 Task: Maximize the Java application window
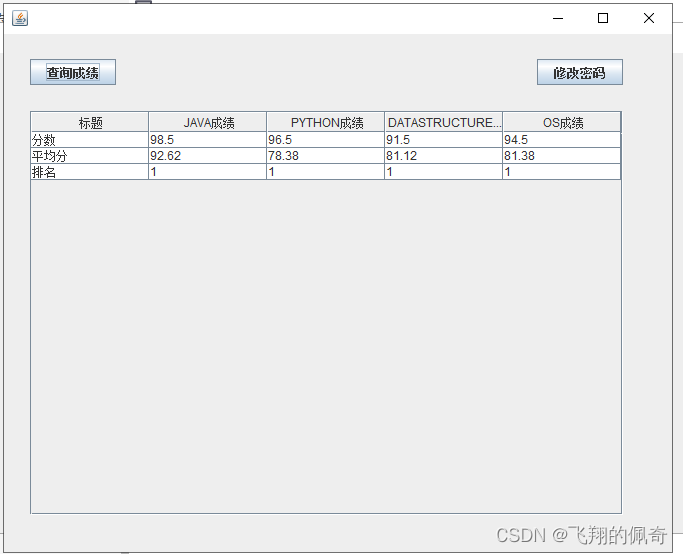[x=603, y=18]
